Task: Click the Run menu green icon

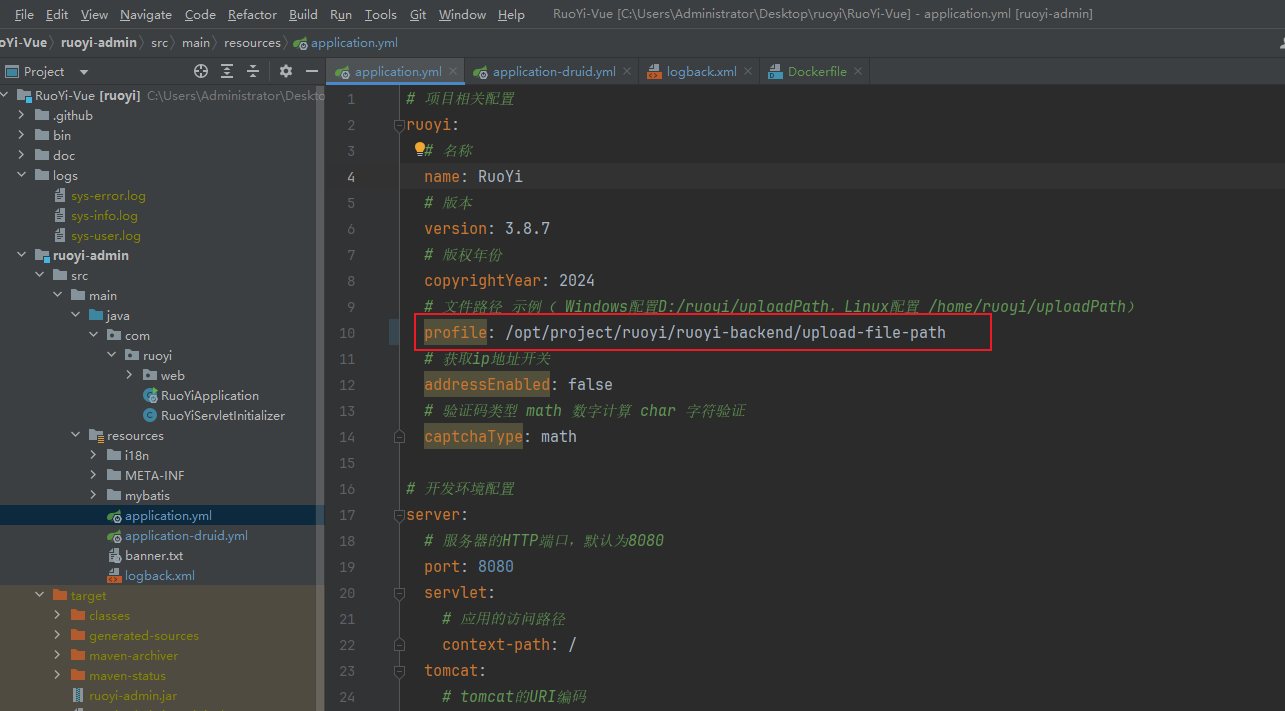Action: click(340, 14)
